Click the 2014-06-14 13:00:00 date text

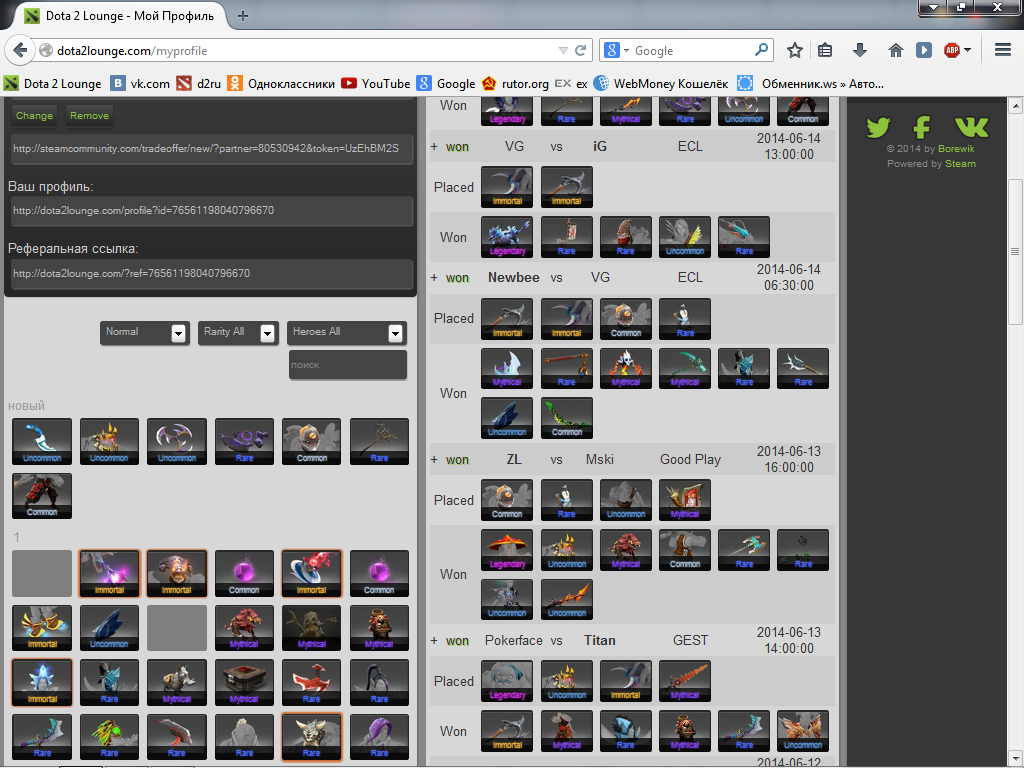789,147
